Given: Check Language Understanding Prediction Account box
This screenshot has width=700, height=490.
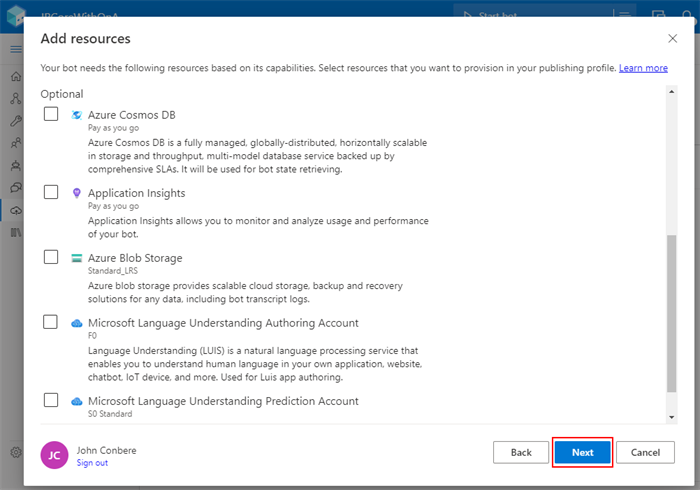Looking at the screenshot, I should 51,401.
